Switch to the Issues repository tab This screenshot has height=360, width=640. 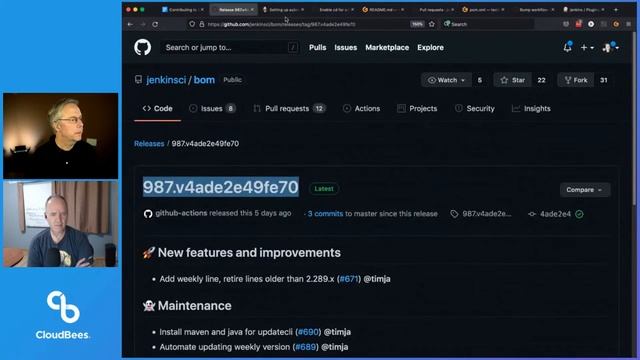point(212,109)
